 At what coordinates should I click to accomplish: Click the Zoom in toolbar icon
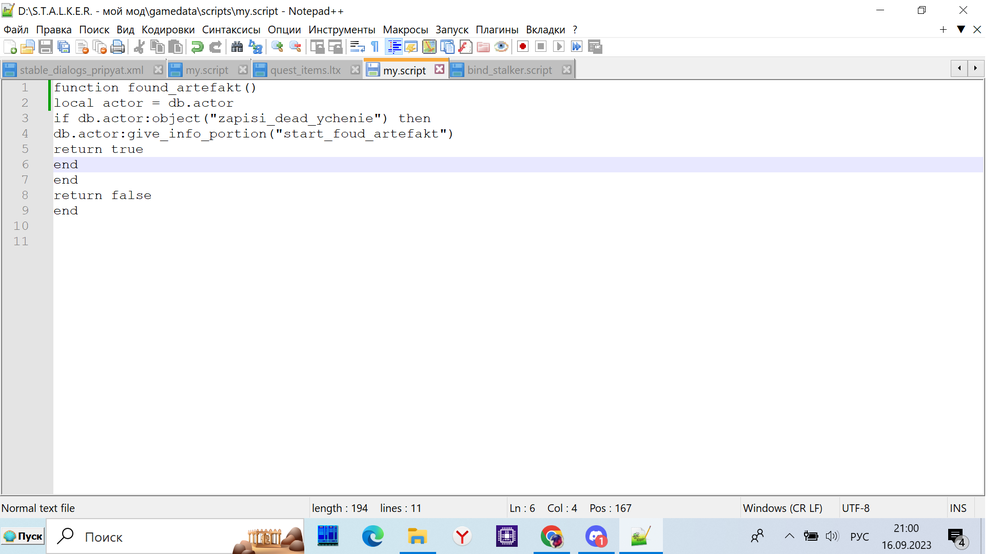278,47
